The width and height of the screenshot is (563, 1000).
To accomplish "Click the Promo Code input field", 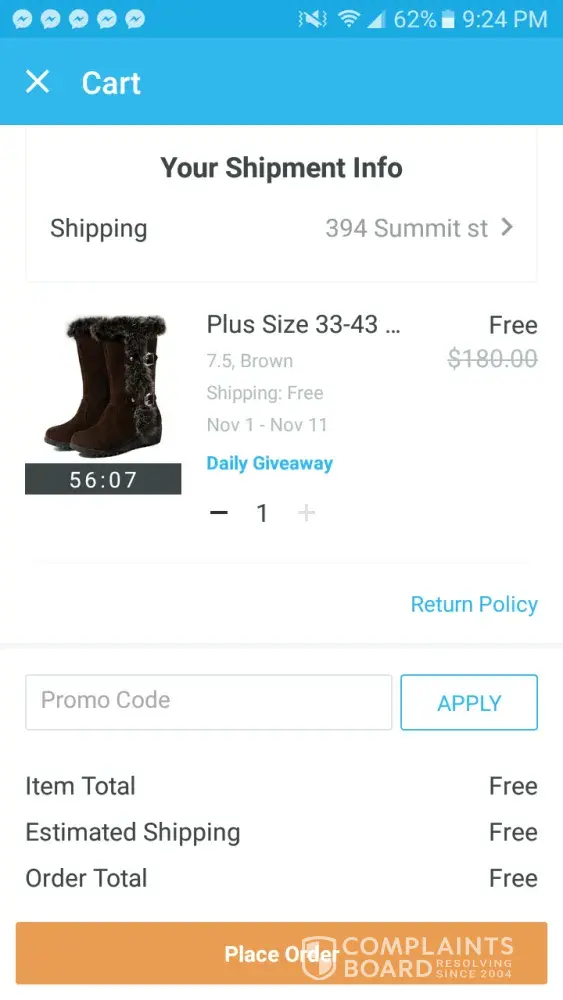I will point(208,702).
